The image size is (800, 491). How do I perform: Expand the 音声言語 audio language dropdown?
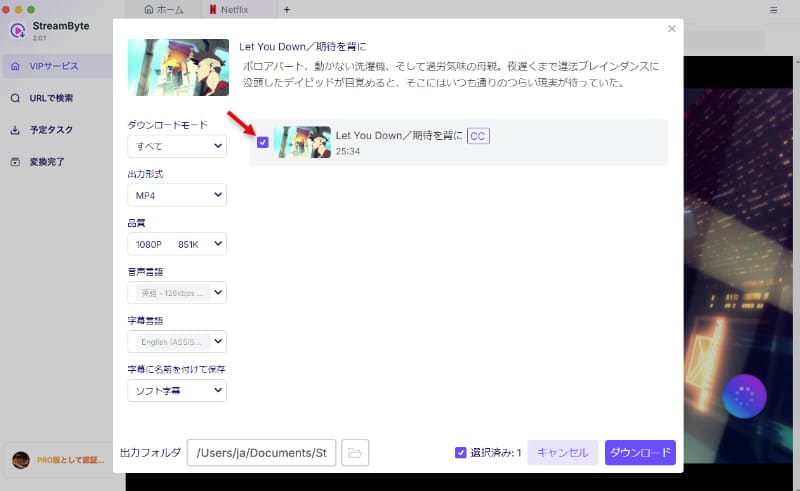point(177,293)
